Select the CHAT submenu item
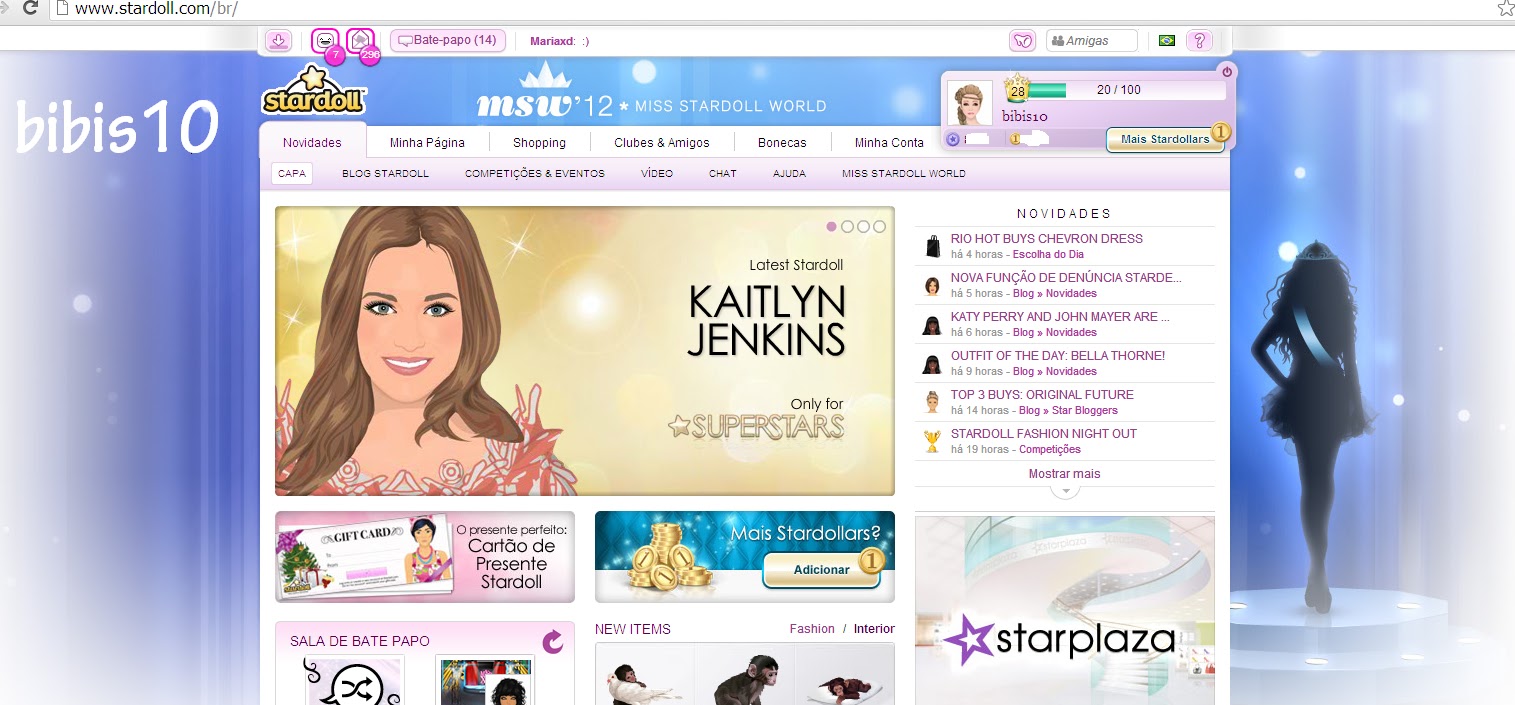 [x=723, y=173]
